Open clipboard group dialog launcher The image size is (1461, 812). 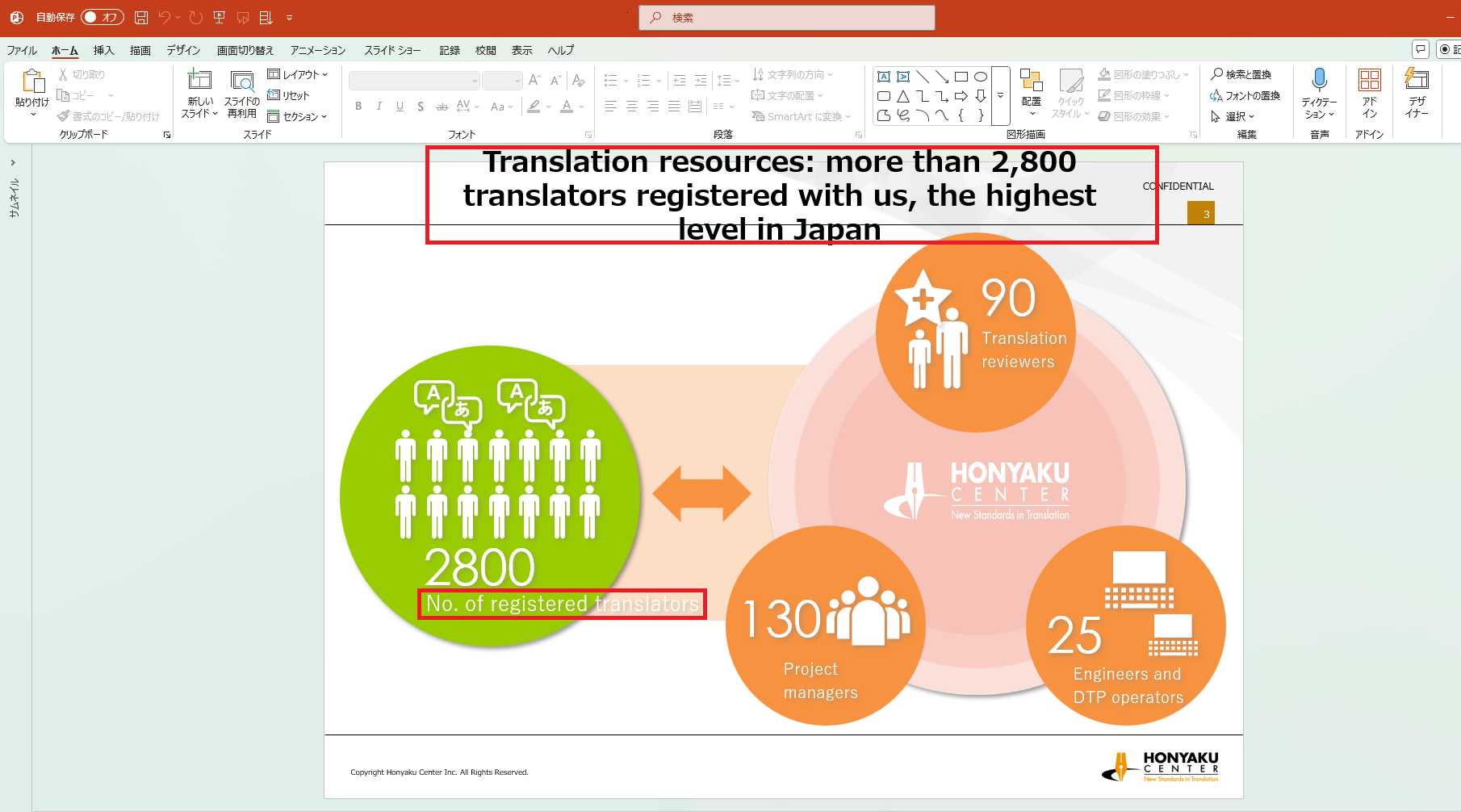(167, 135)
